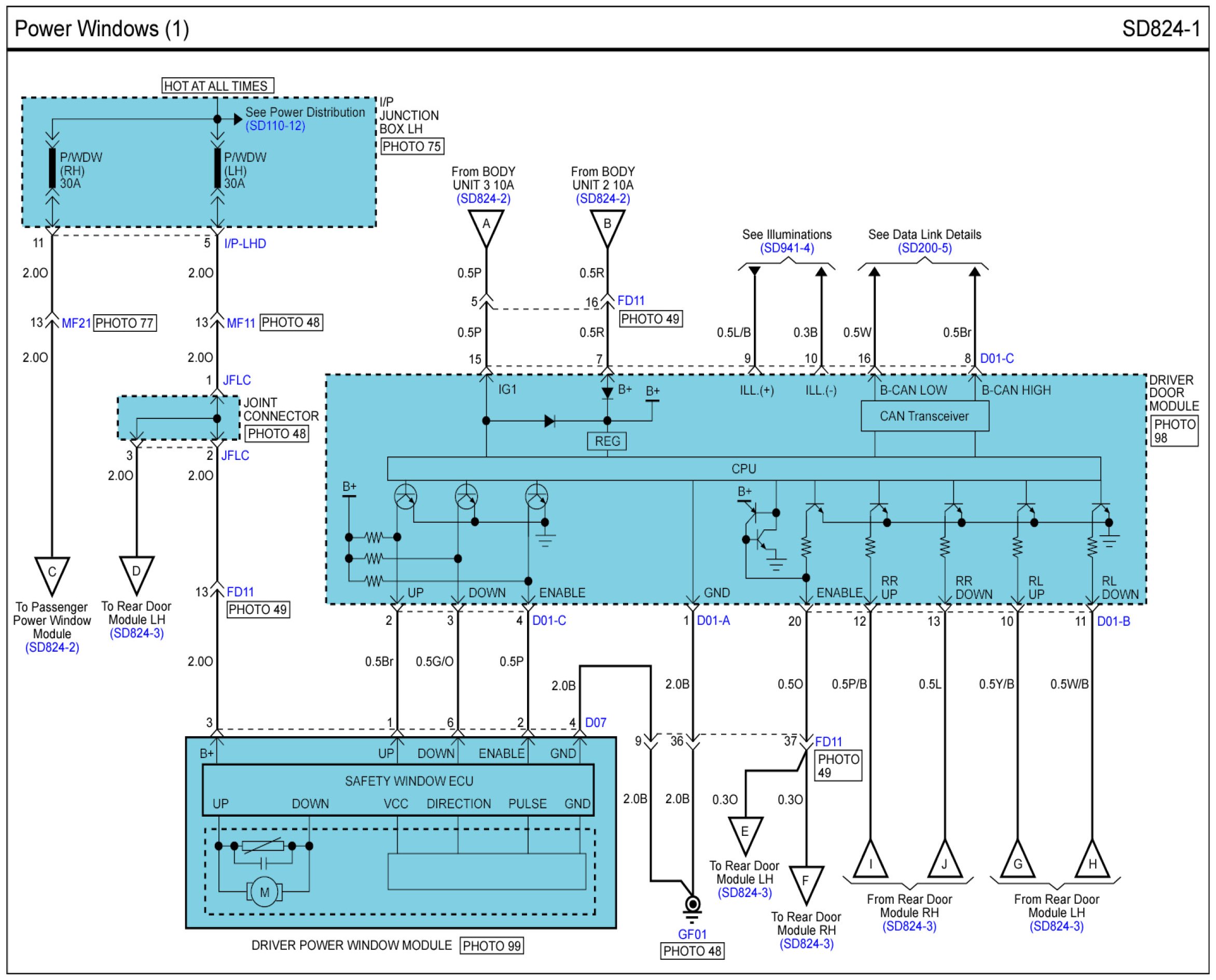Click the P/WDW (LH) 30A fuse
The width and height of the screenshot is (1216, 980).
tap(217, 168)
